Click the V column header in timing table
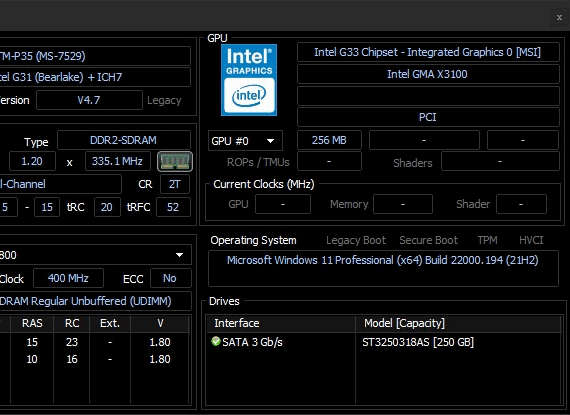 tap(160, 323)
